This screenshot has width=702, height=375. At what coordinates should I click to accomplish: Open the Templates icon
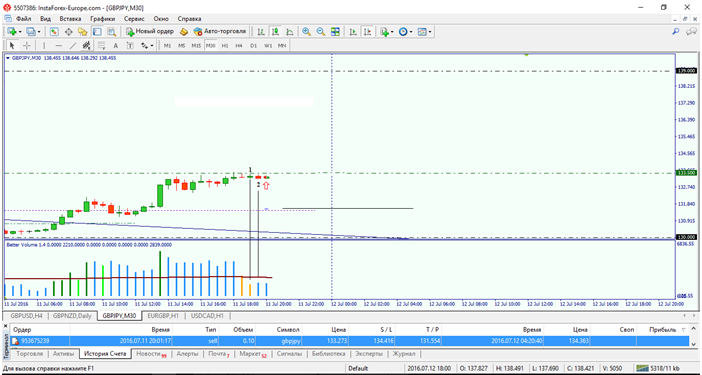(x=422, y=32)
